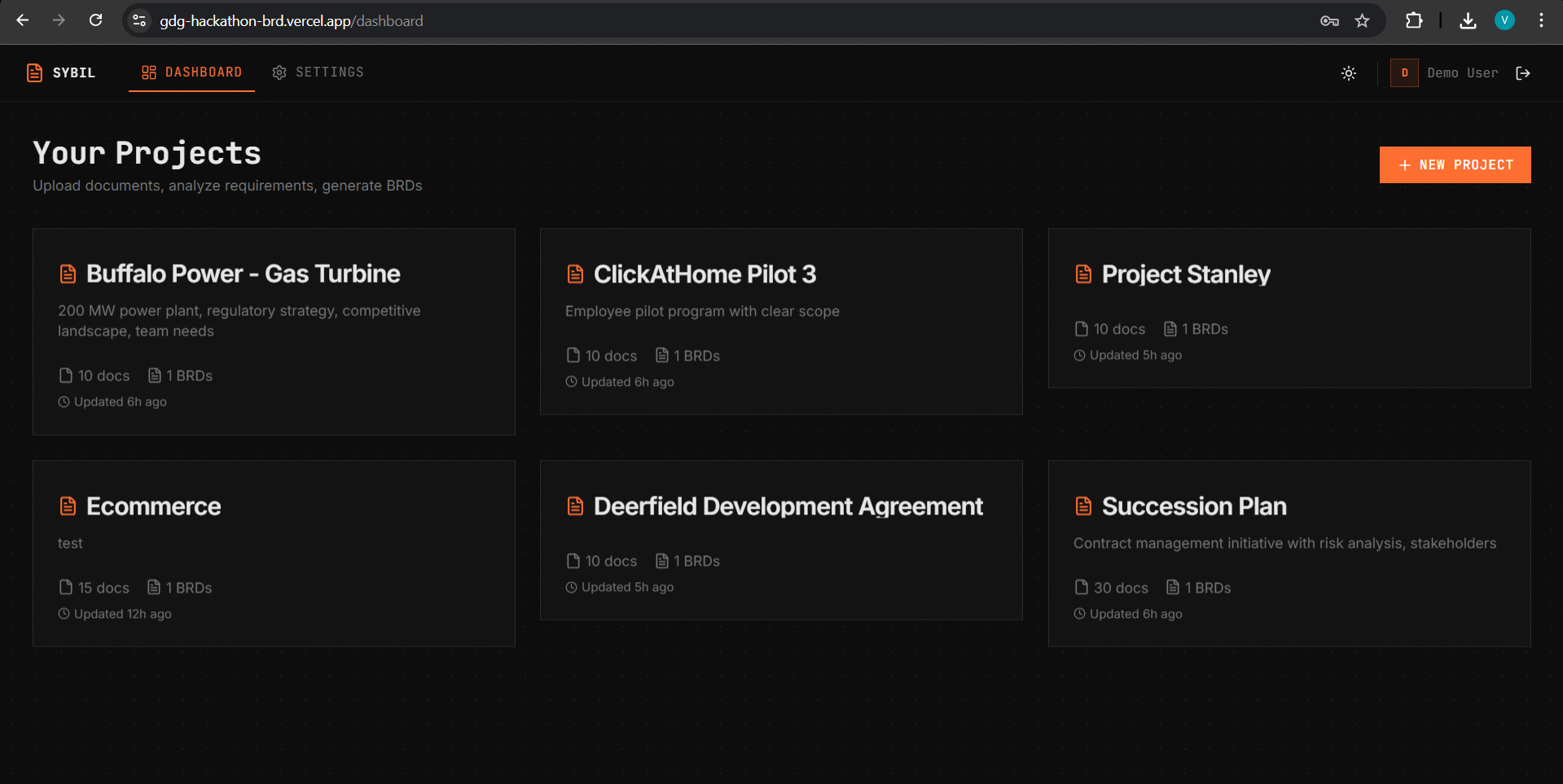Switch to the Settings tab
The width and height of the screenshot is (1563, 784).
click(318, 72)
